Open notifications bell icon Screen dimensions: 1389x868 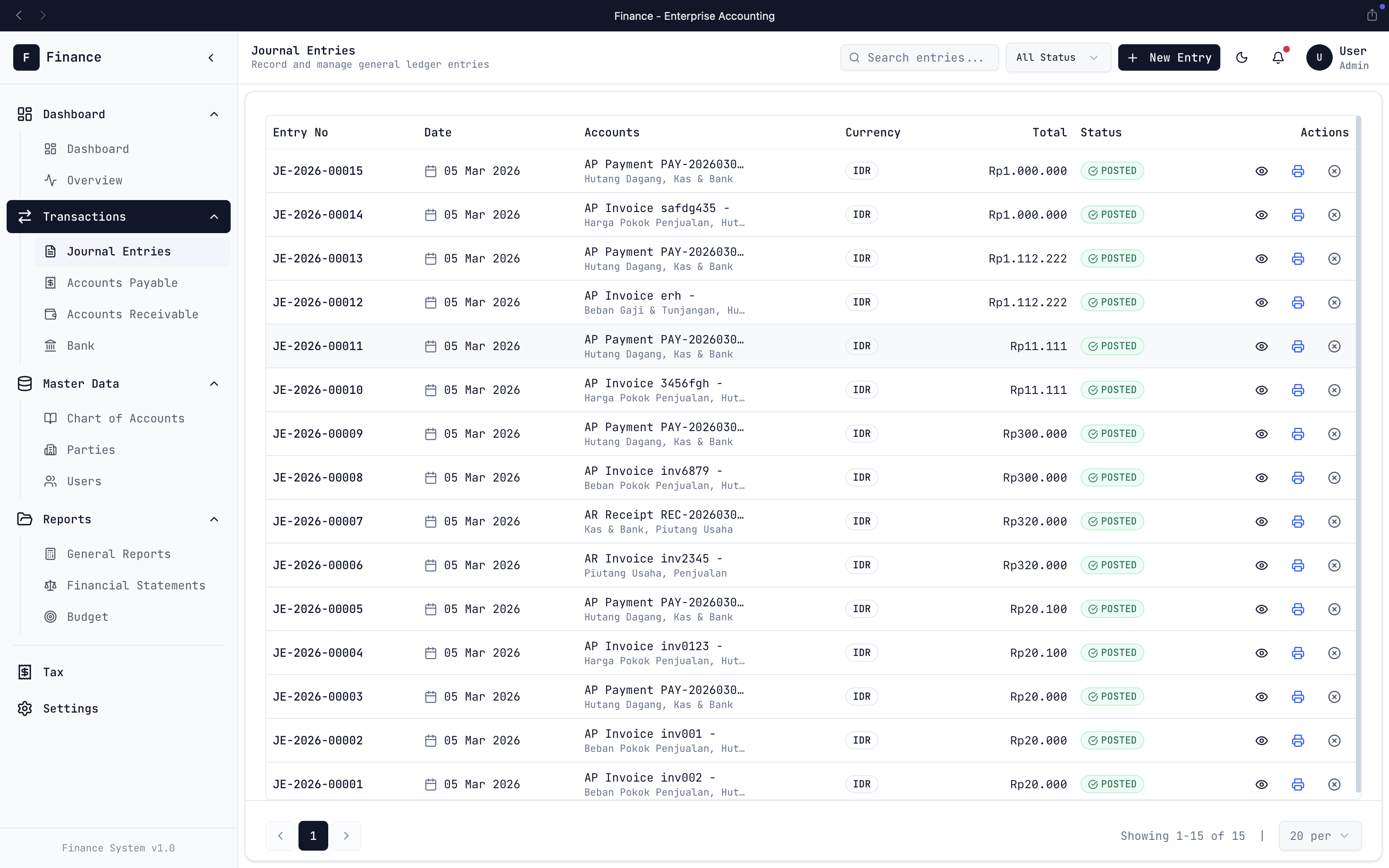point(1278,57)
